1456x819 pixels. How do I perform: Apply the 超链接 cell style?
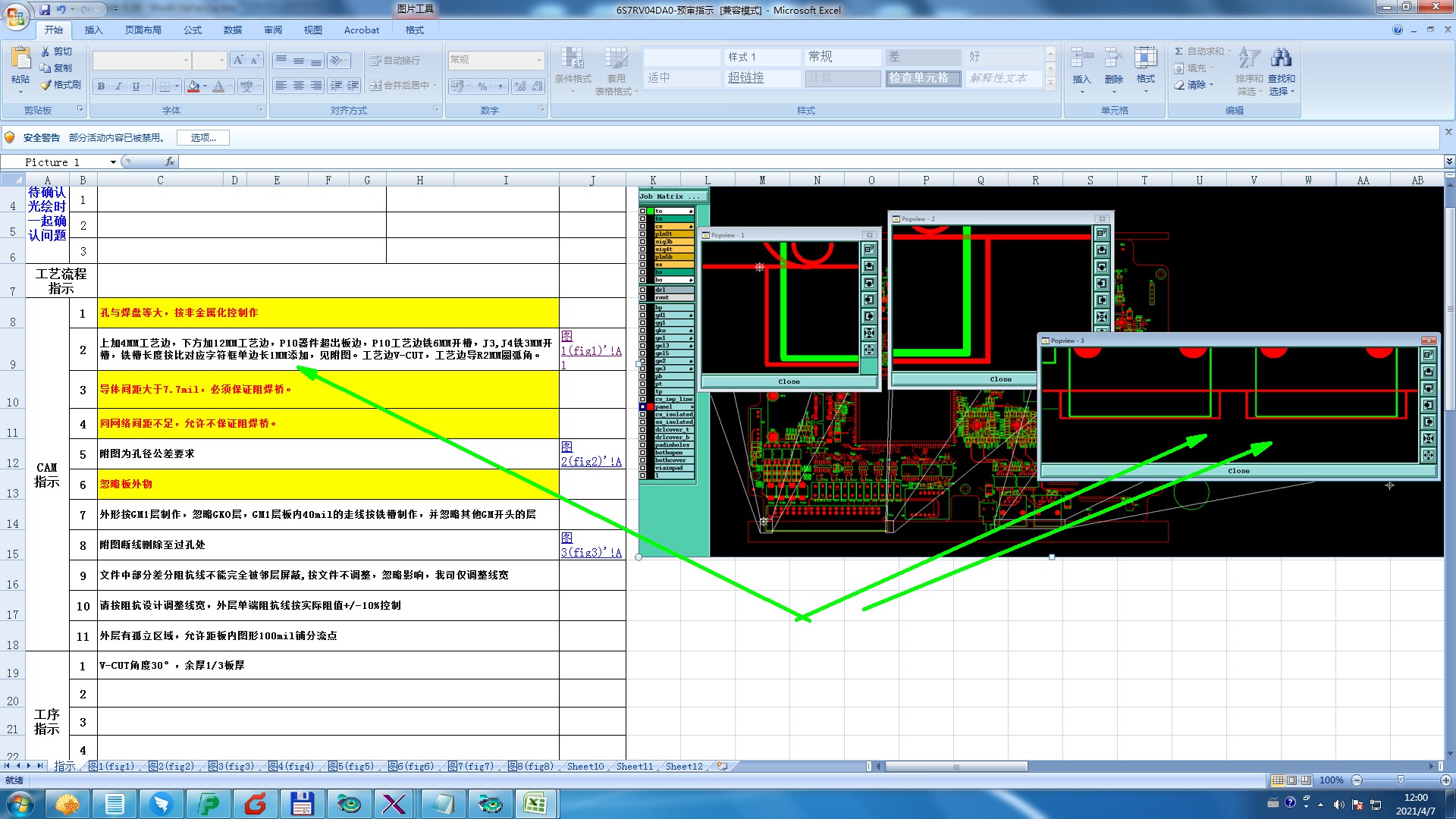(762, 78)
